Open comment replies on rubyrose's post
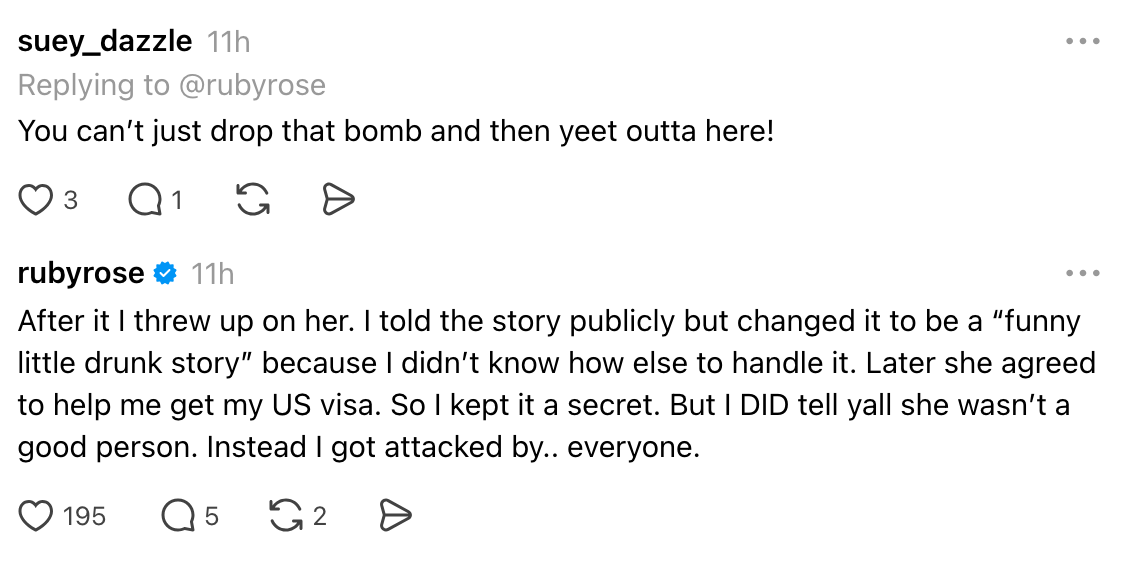 (x=178, y=516)
